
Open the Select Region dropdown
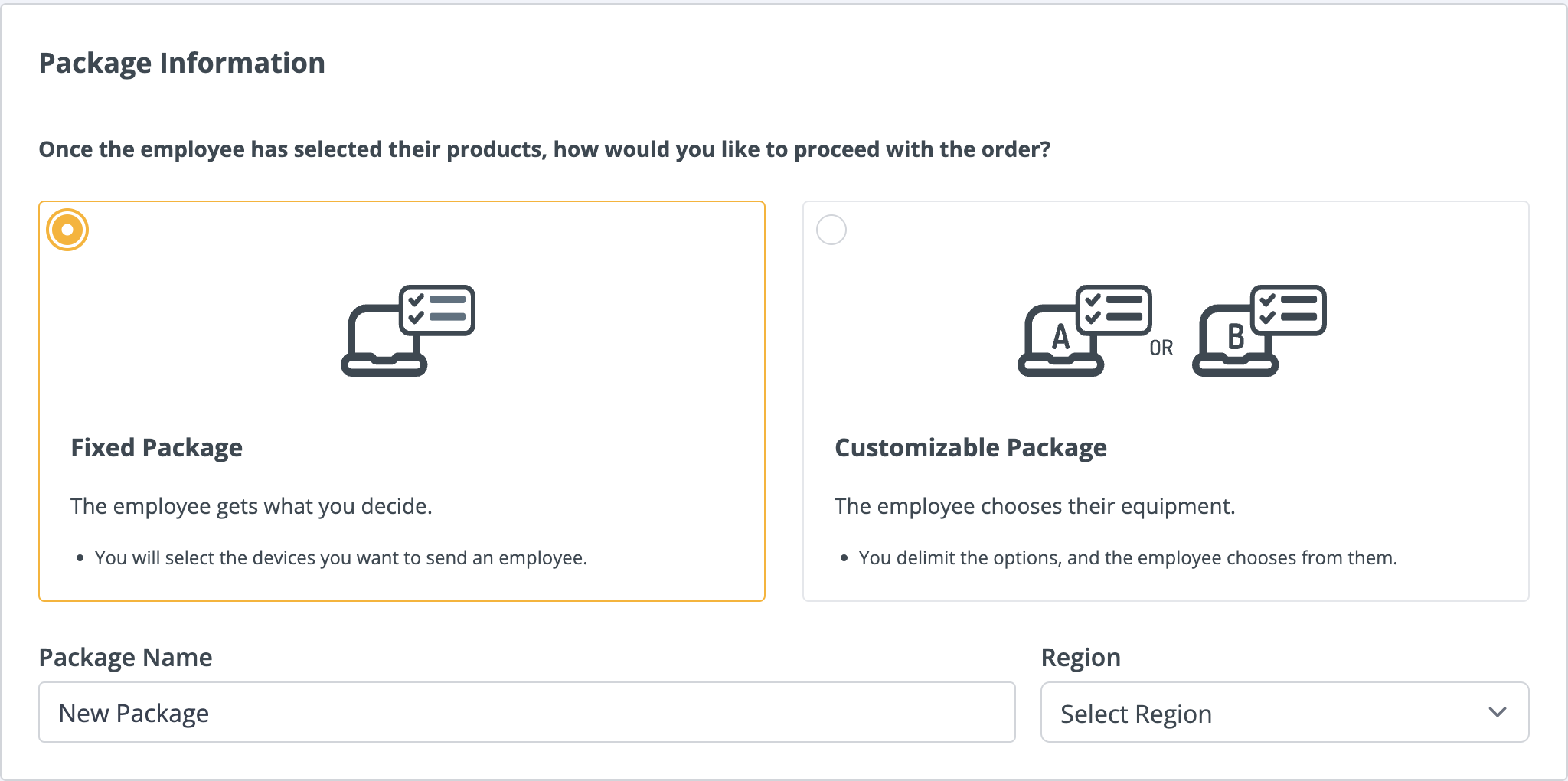[1283, 713]
